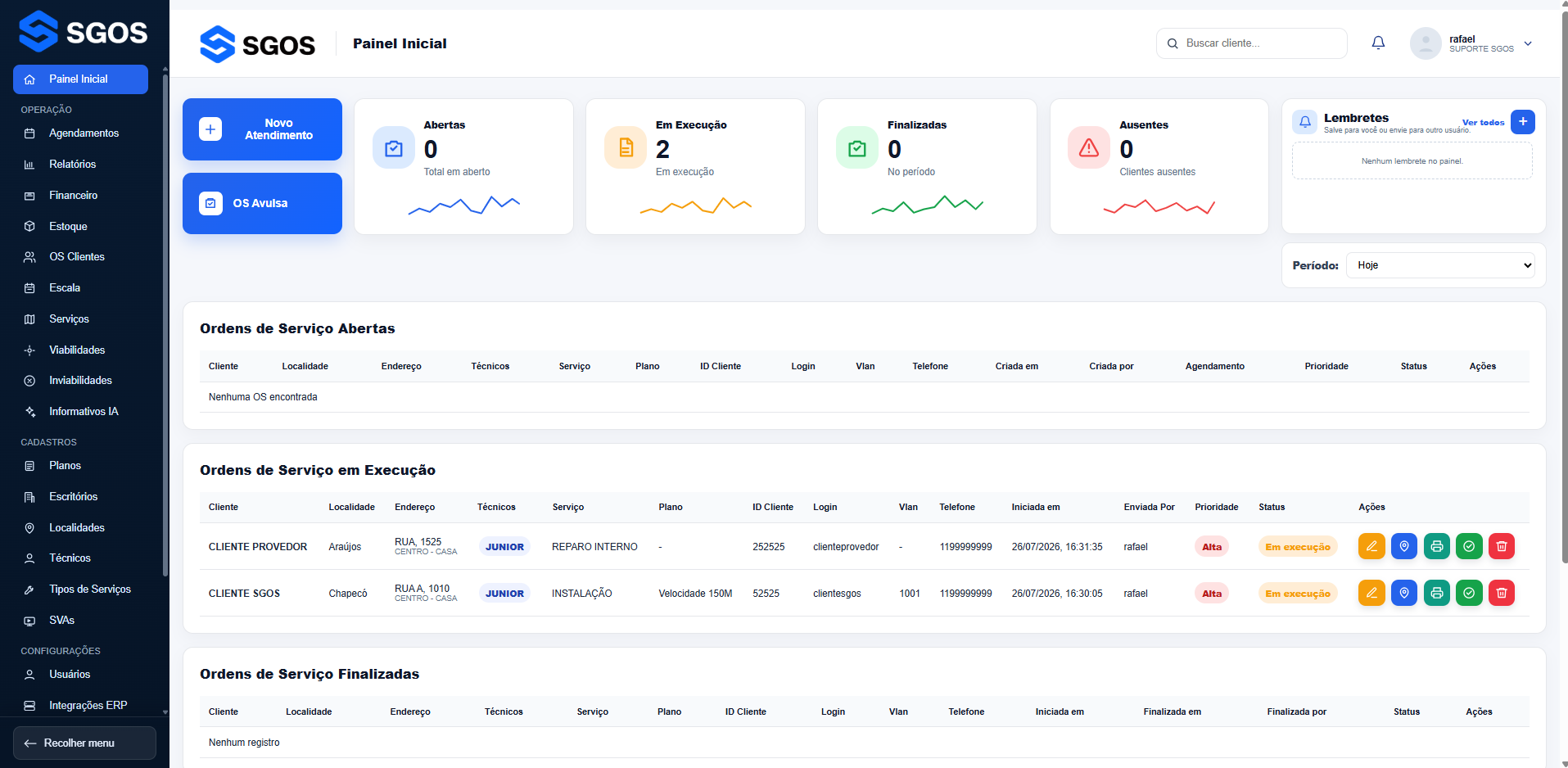1568x768 pixels.
Task: Open Técnicos in the sidebar
Action: click(80, 558)
